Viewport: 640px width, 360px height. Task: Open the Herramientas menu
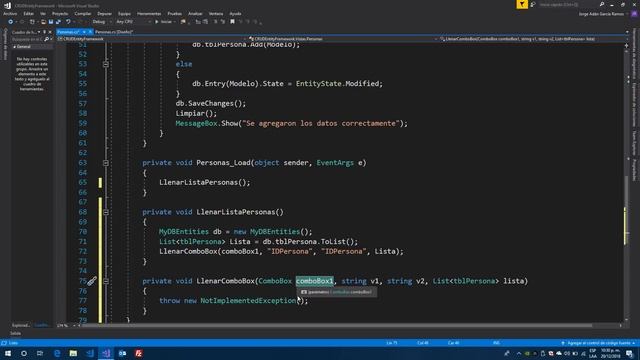click(149, 13)
